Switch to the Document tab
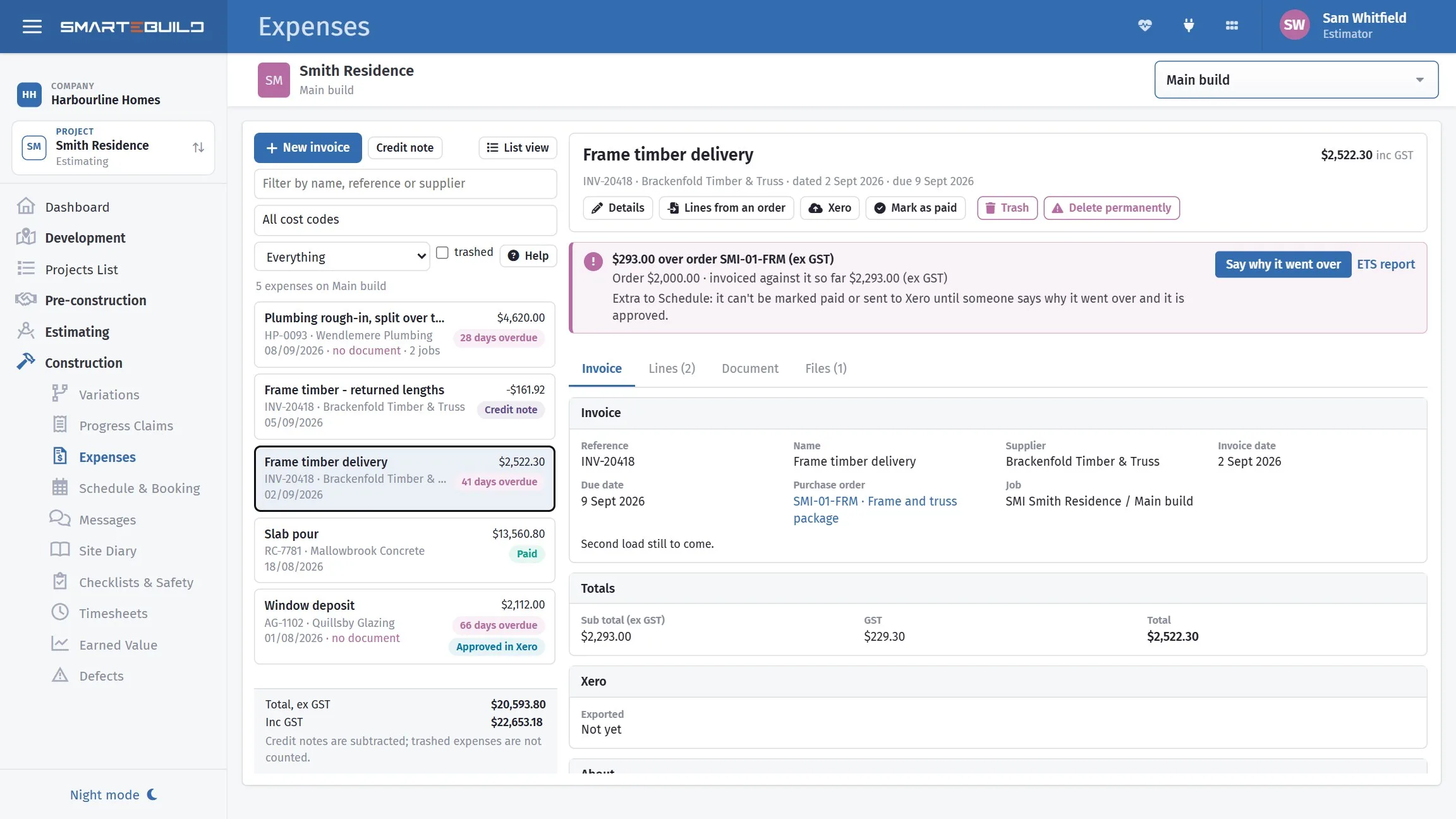1456x819 pixels. tap(750, 368)
